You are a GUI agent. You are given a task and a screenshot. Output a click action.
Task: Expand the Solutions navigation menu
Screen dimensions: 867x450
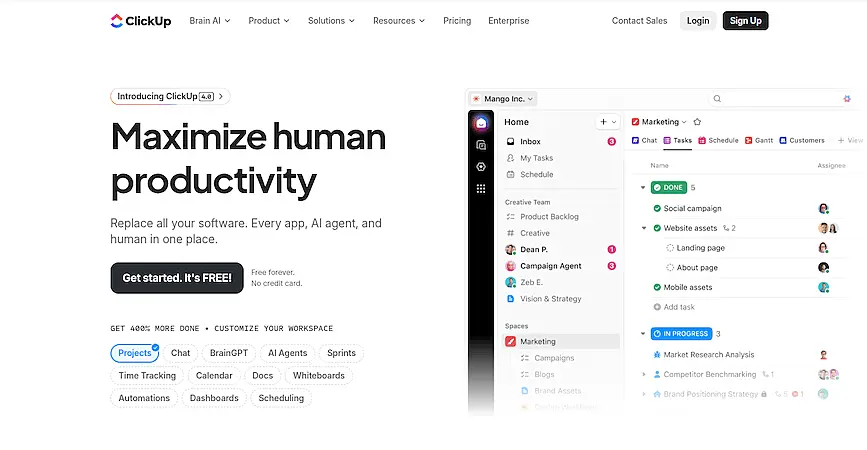pos(331,20)
